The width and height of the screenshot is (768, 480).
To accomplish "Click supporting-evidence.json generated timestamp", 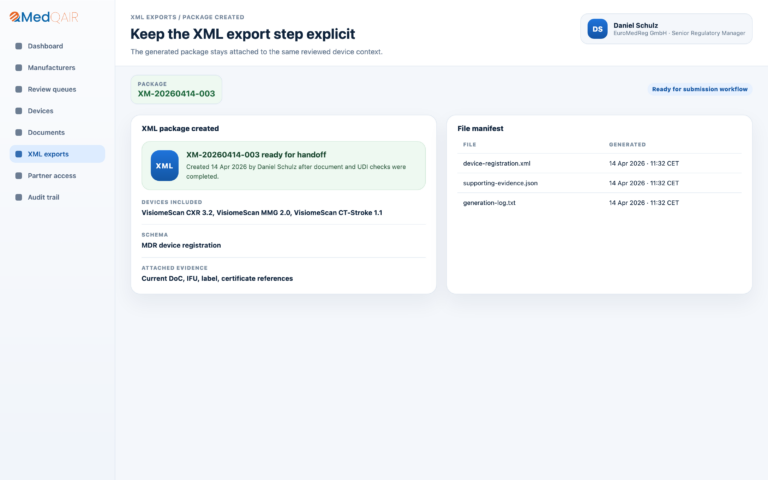I will point(644,183).
